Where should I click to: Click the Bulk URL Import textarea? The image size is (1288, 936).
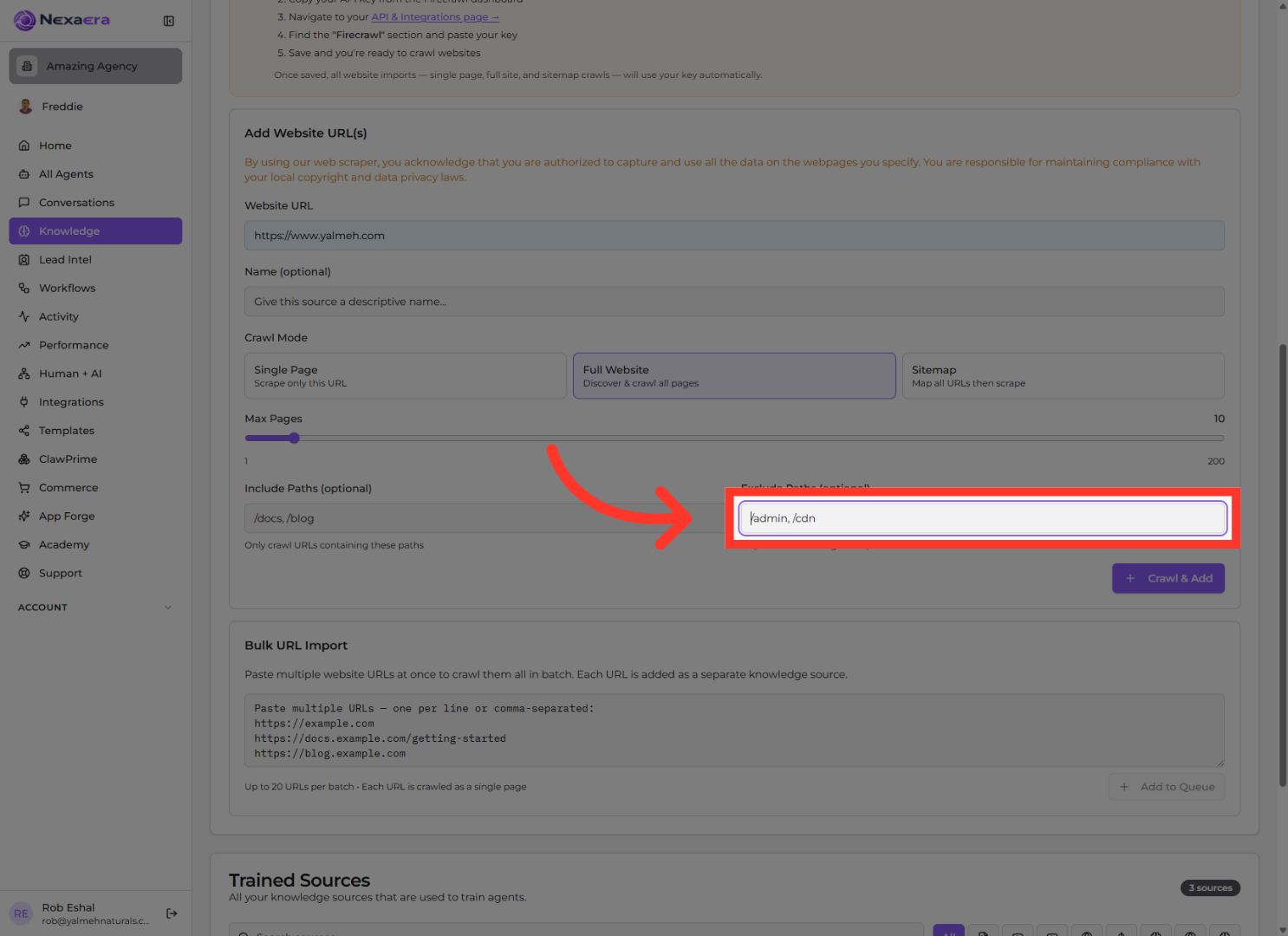734,731
